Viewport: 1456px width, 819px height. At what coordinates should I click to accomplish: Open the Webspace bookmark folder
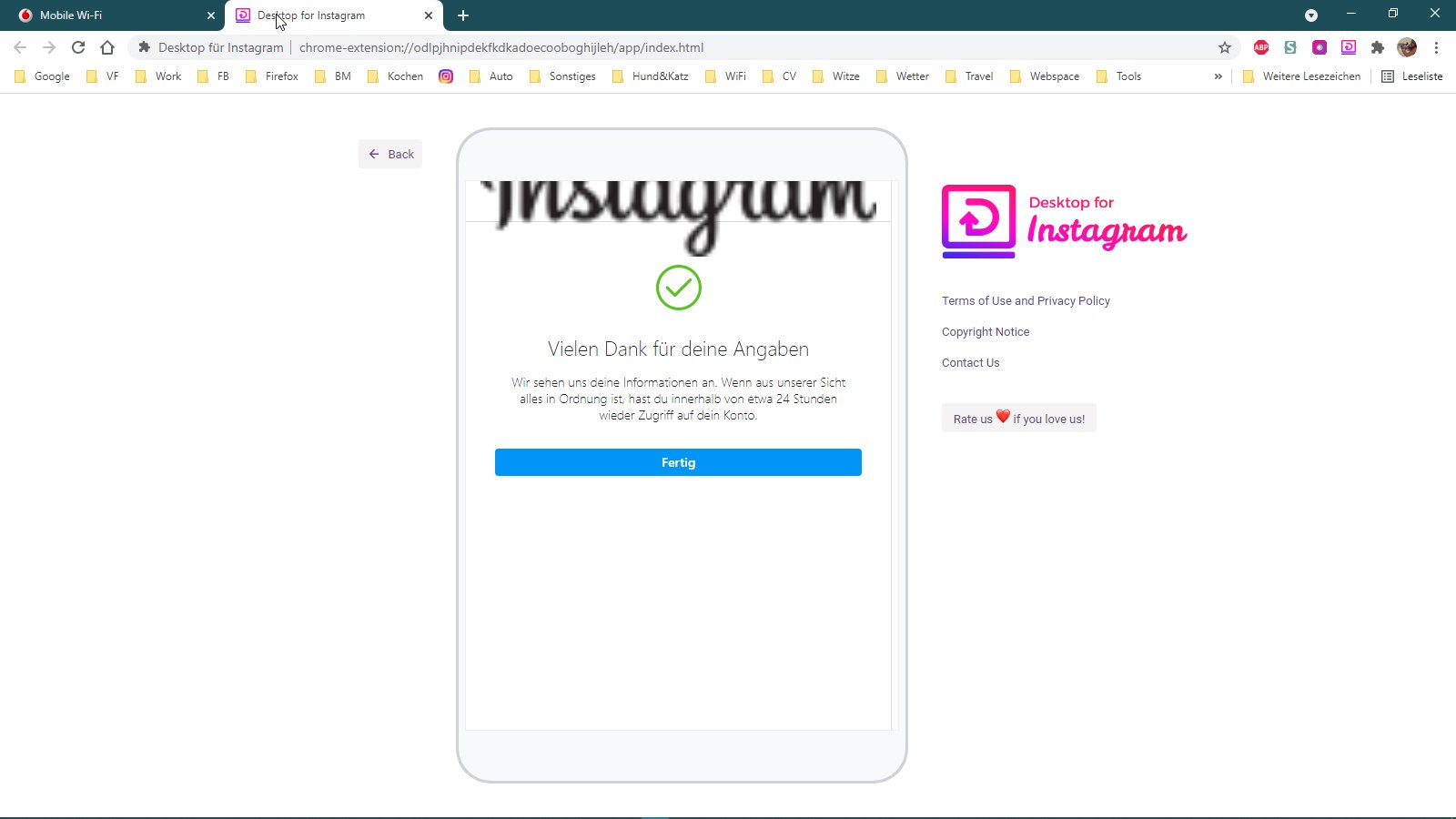1045,76
